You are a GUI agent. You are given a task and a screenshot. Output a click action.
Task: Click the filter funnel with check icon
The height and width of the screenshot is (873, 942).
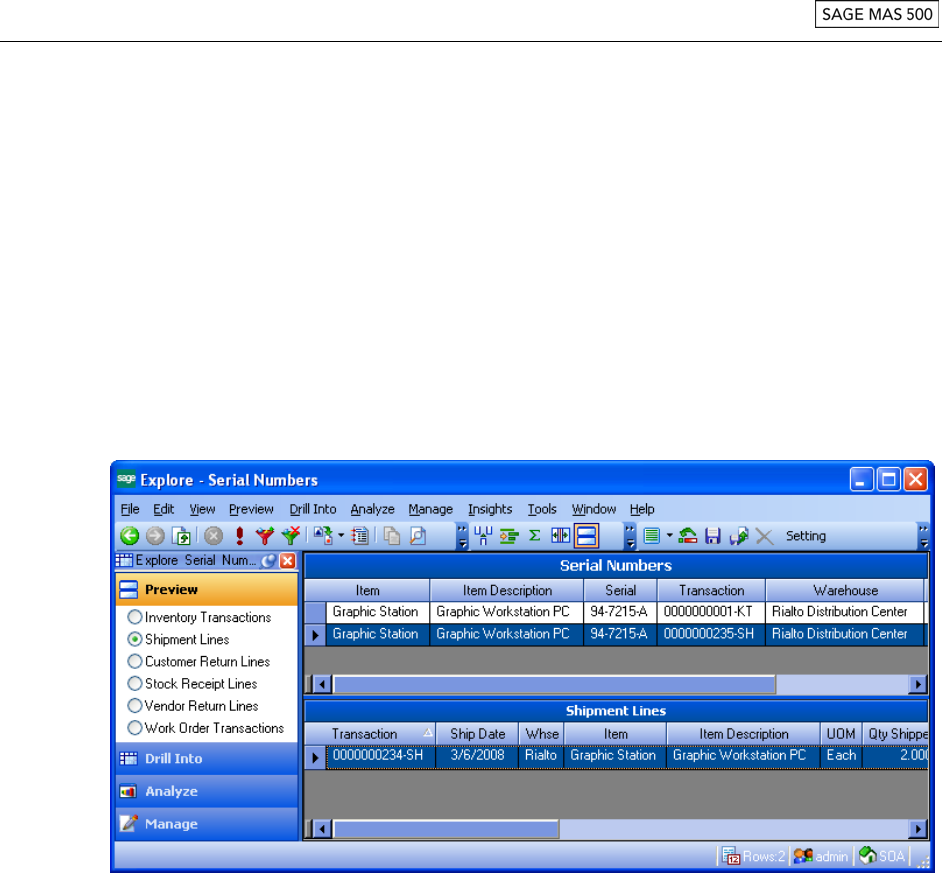[x=264, y=535]
